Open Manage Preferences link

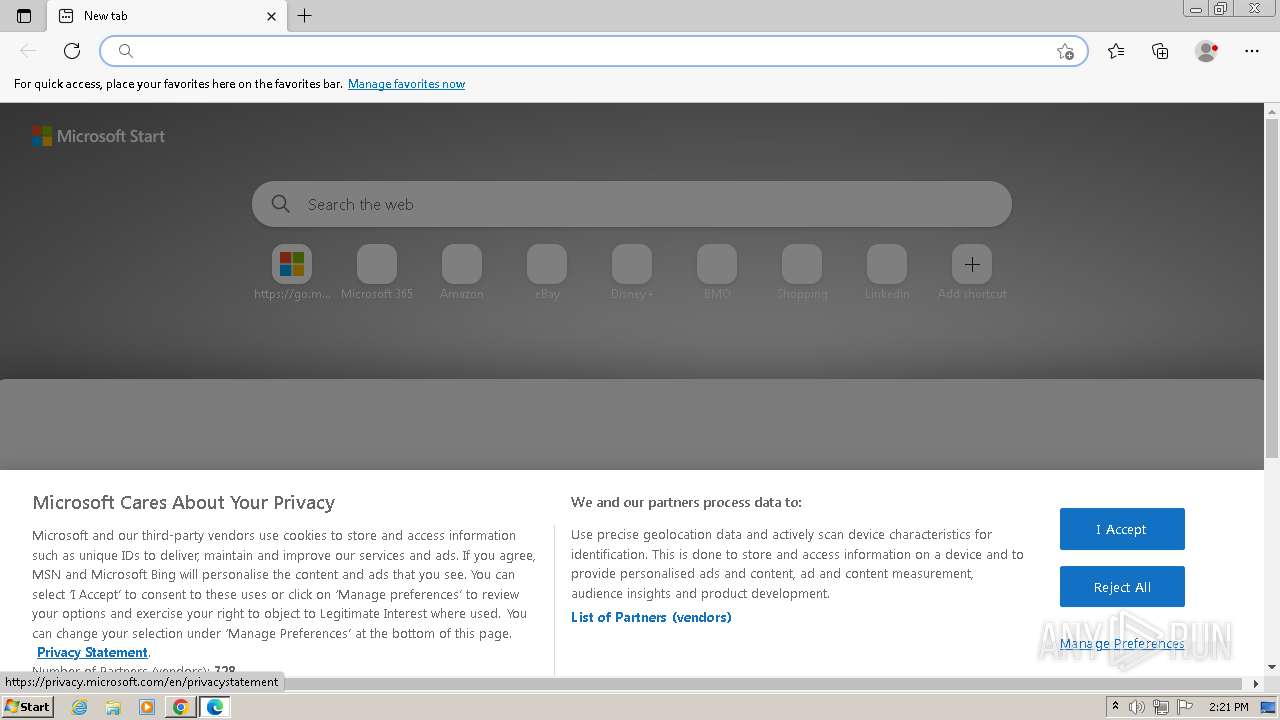[1122, 643]
